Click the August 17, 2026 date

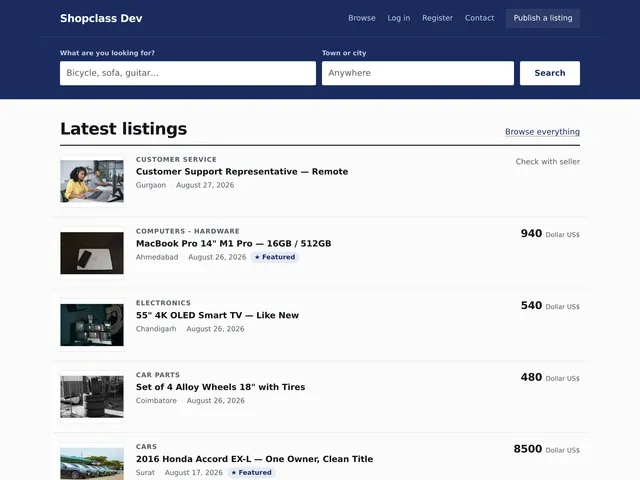tap(194, 472)
